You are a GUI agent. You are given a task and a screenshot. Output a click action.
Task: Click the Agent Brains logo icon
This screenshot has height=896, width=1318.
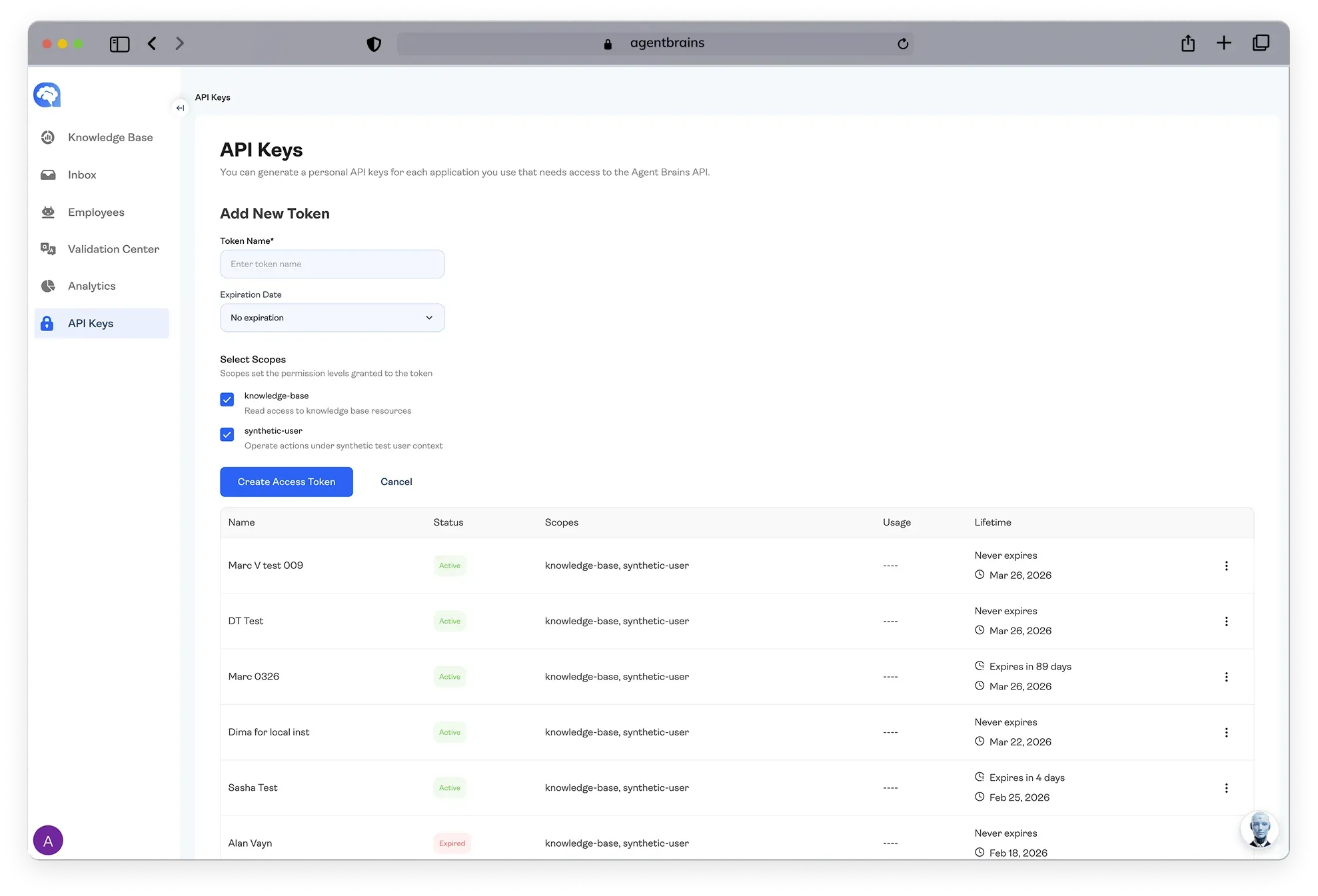click(x=47, y=95)
